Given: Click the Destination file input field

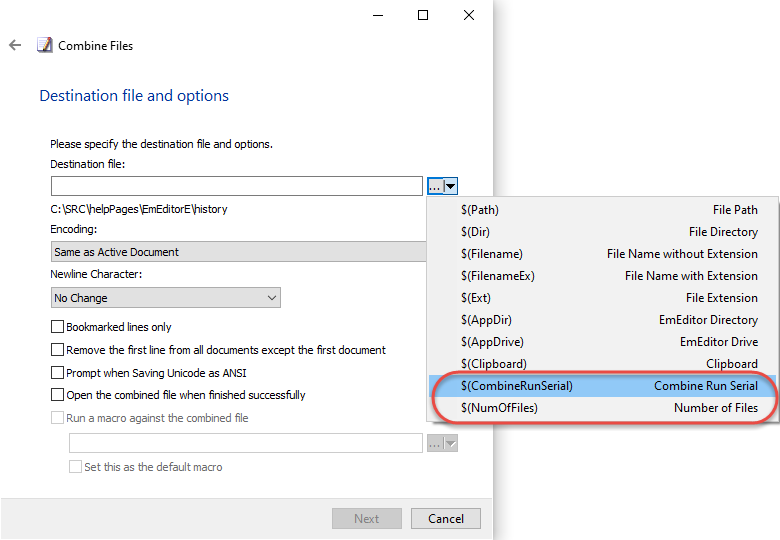Looking at the screenshot, I should coord(237,186).
